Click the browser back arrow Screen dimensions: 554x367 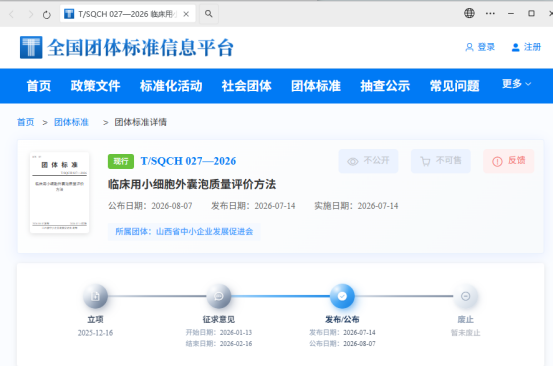(11, 14)
